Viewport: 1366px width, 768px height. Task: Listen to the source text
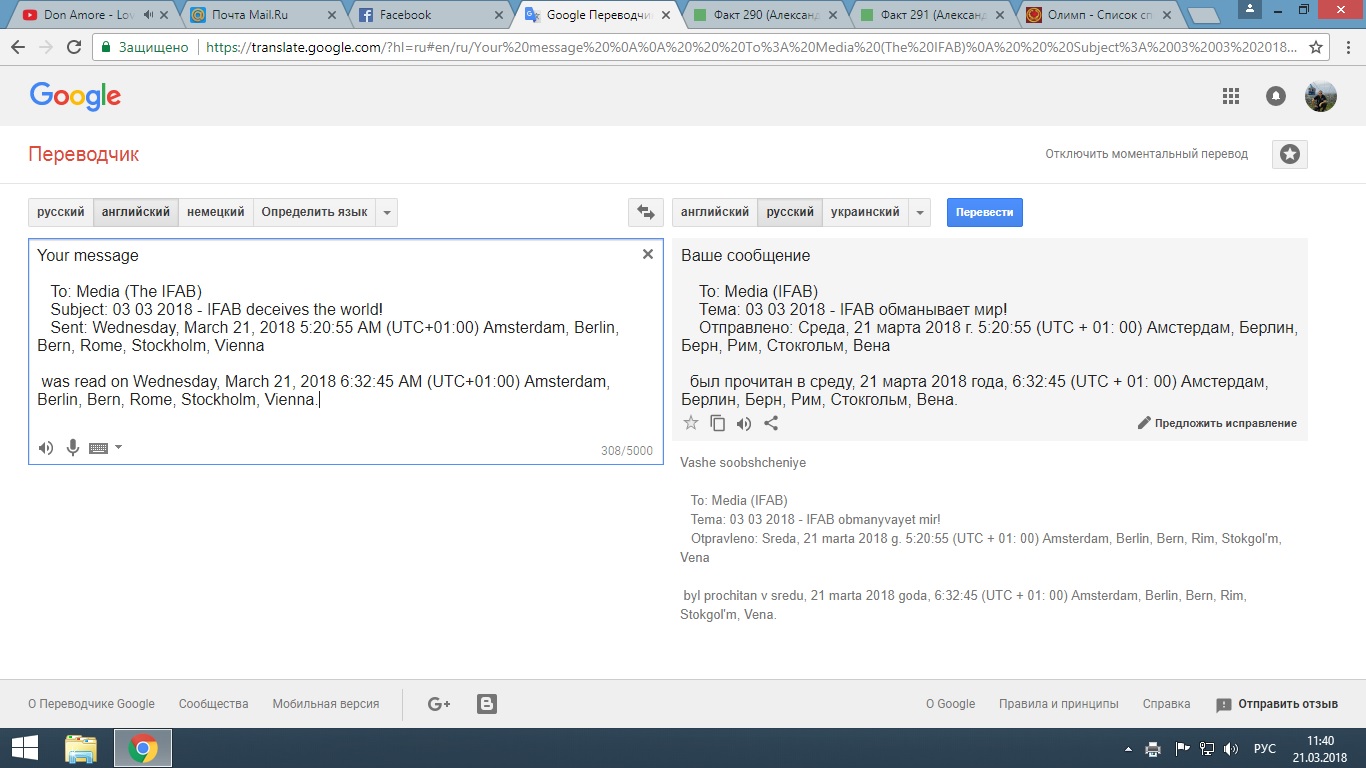(46, 448)
